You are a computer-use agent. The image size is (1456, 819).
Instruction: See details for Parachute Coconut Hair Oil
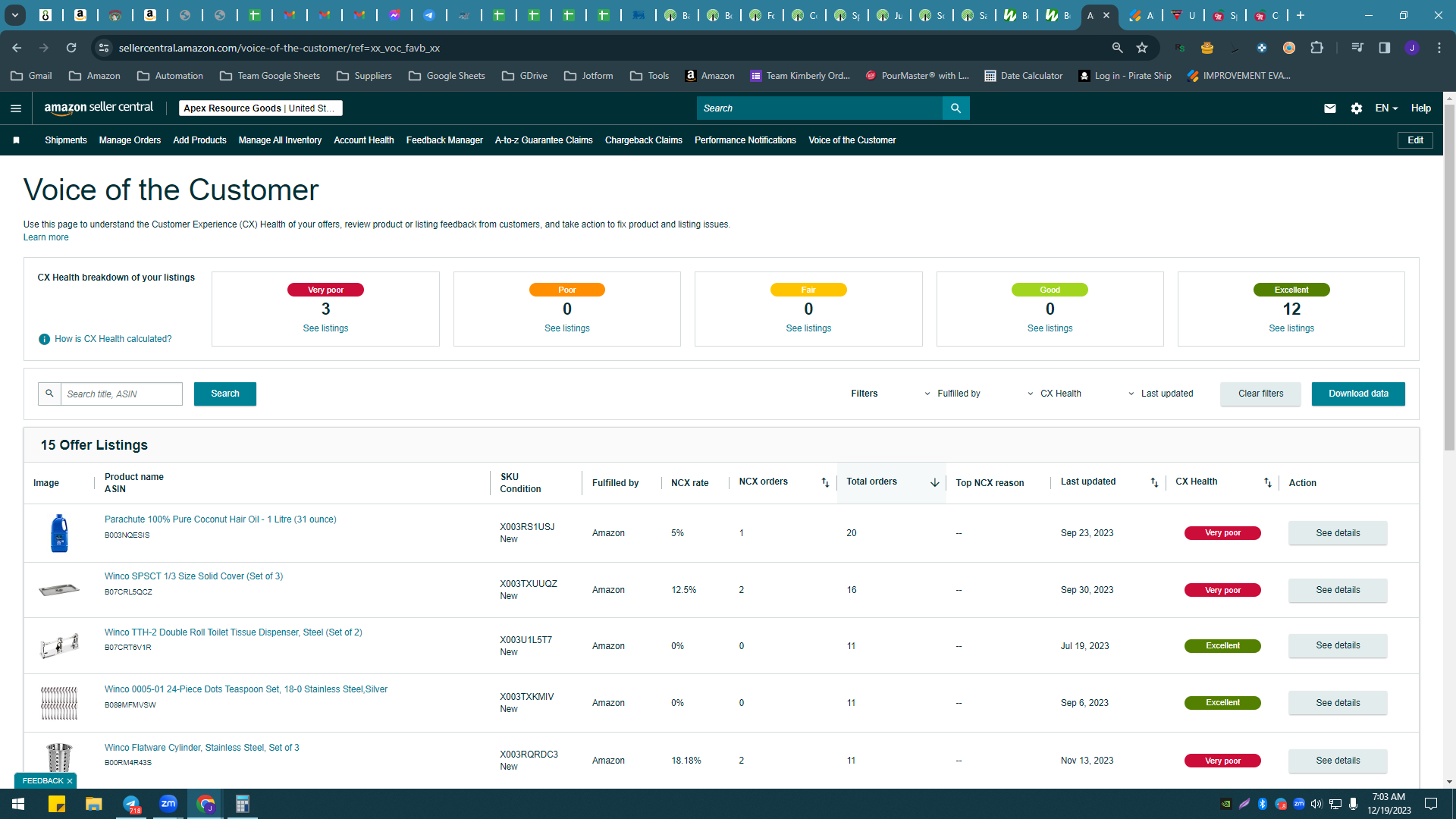pos(1338,533)
